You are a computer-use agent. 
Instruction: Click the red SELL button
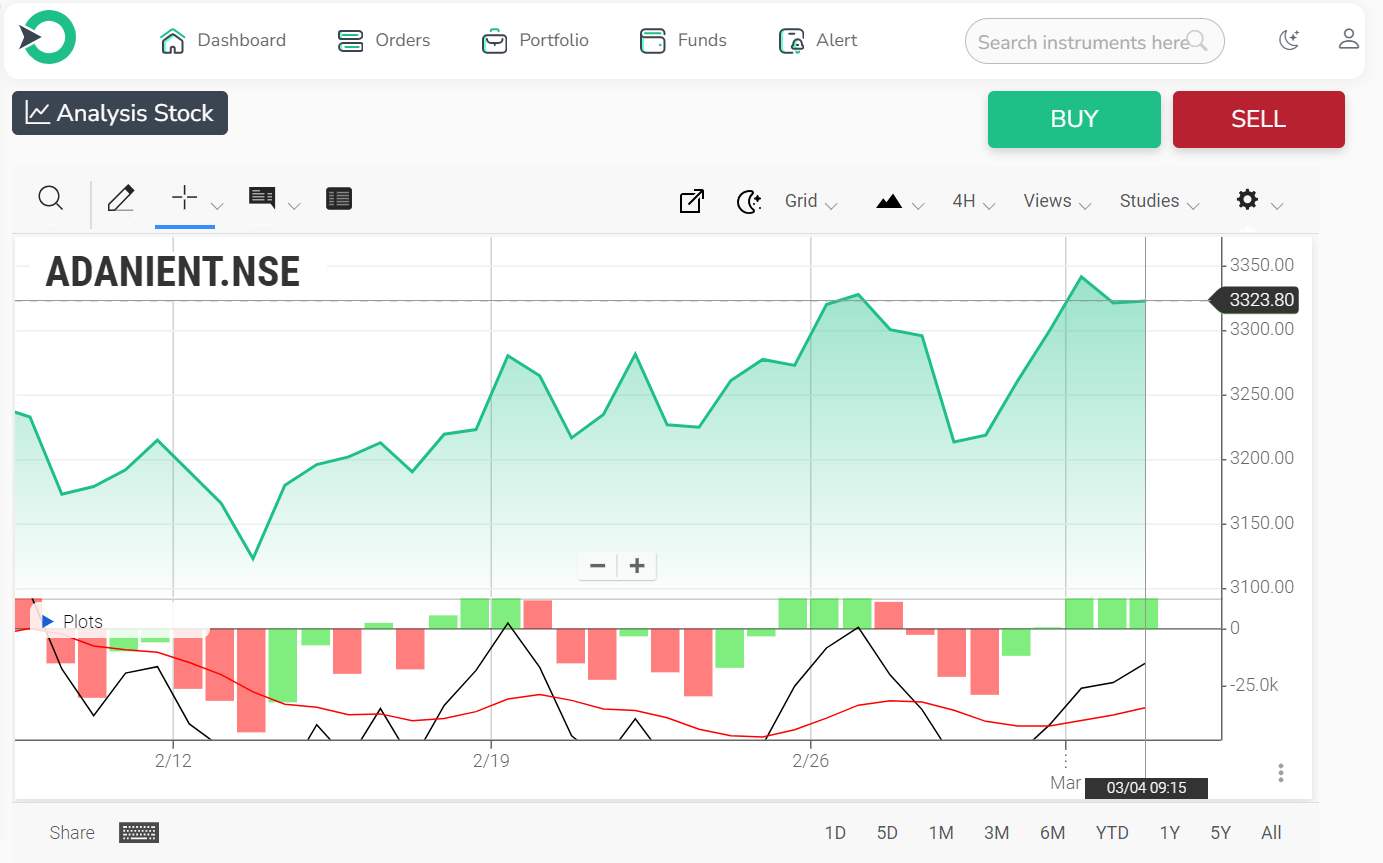tap(1258, 119)
